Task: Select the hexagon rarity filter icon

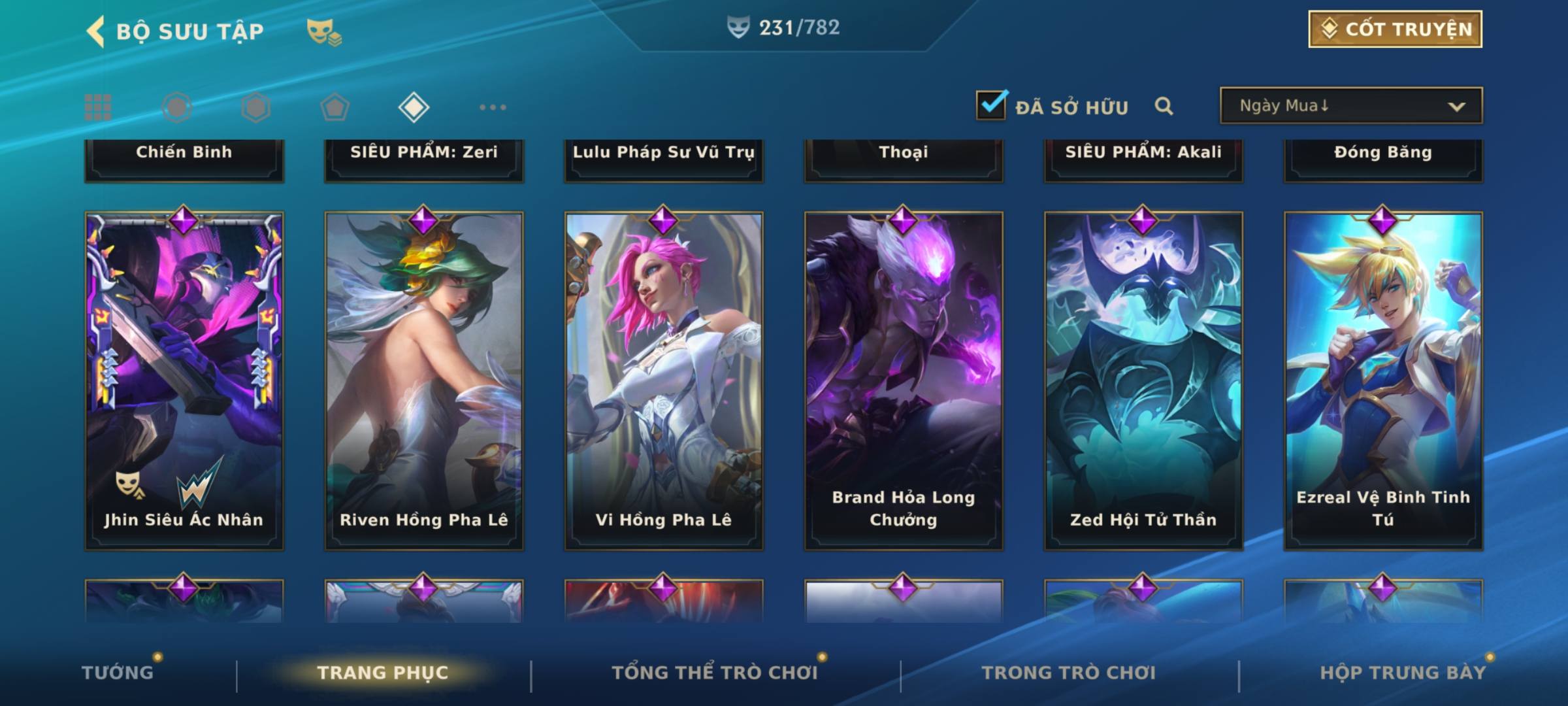Action: (x=255, y=107)
